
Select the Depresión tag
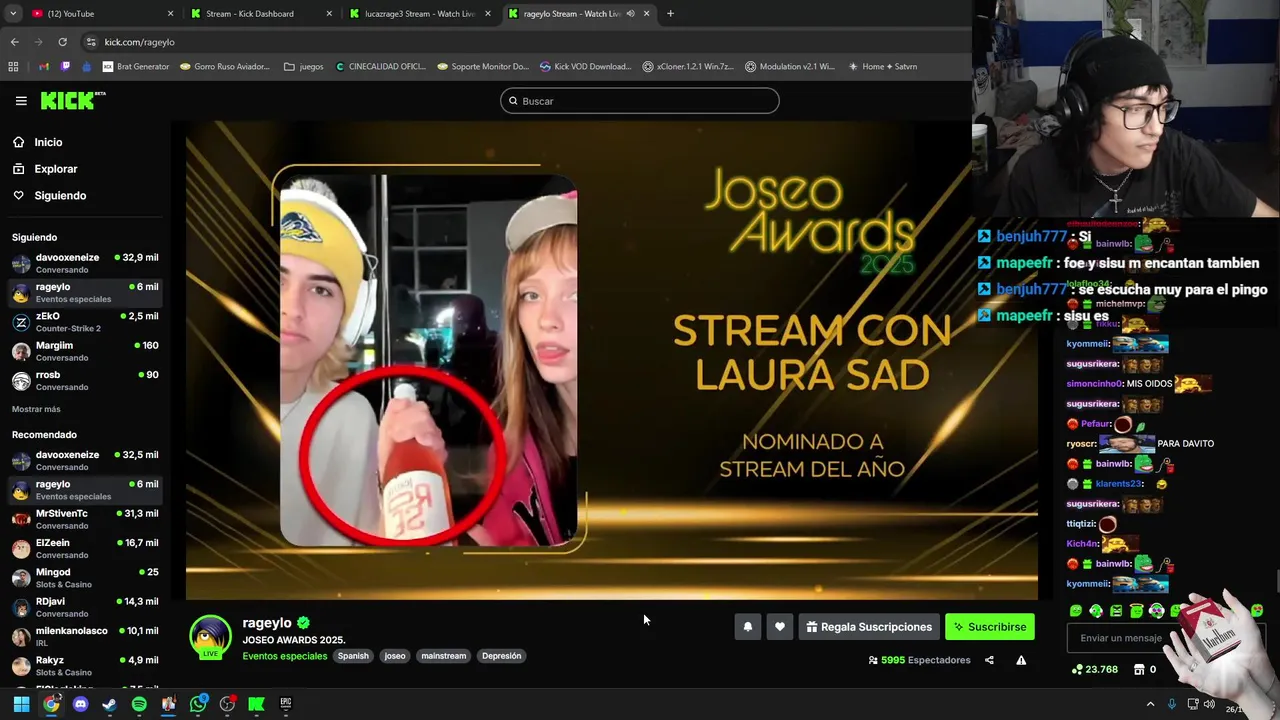501,656
